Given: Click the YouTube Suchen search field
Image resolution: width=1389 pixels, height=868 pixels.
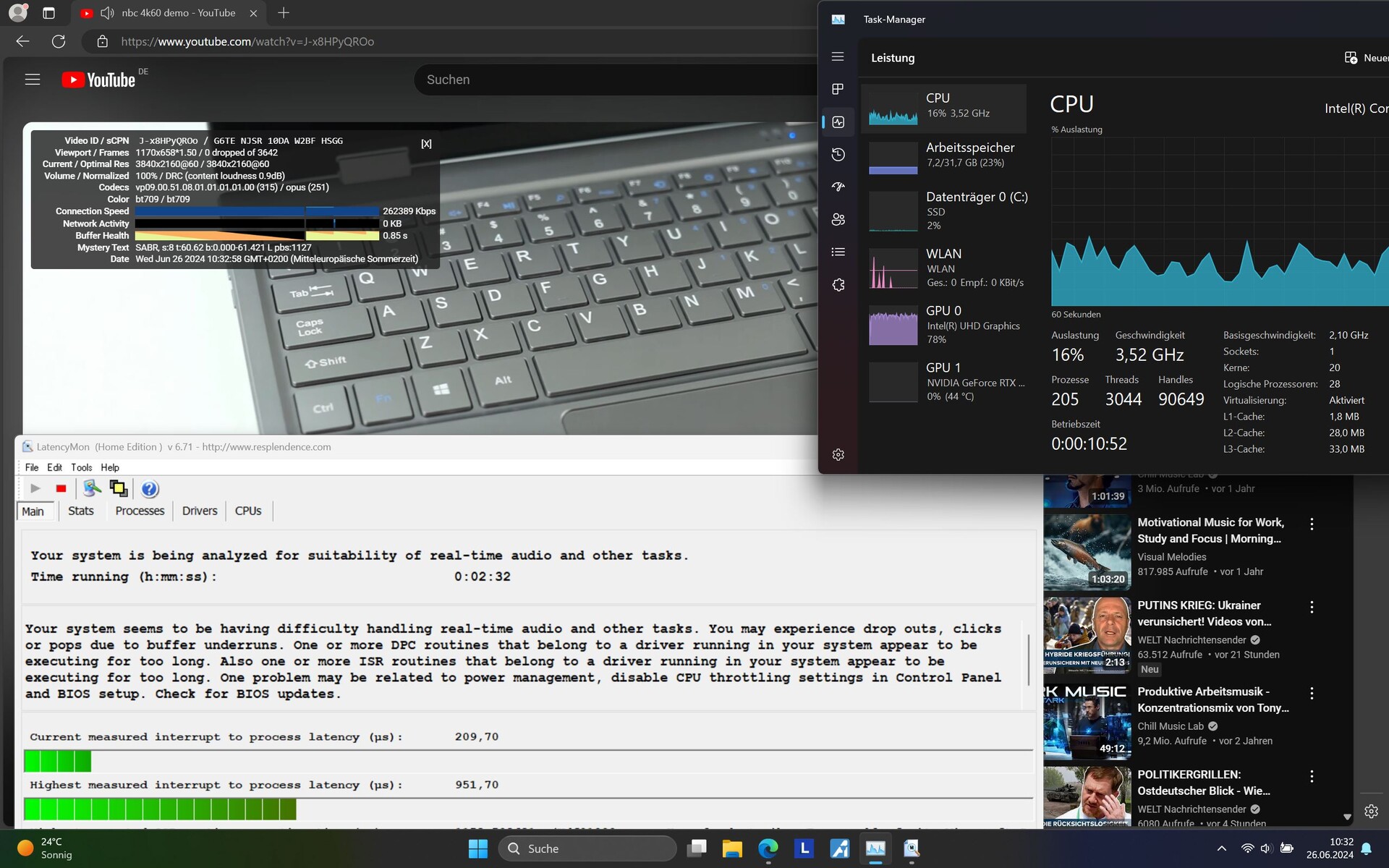Looking at the screenshot, I should (615, 80).
